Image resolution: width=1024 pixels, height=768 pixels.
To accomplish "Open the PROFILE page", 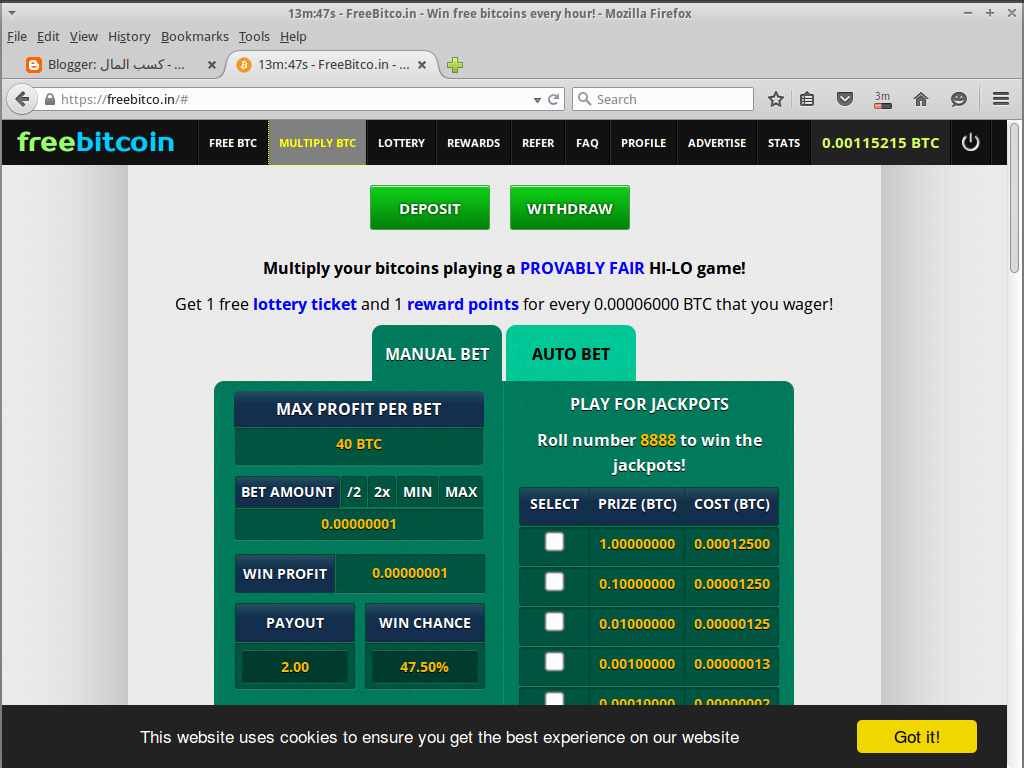I will 643,142.
